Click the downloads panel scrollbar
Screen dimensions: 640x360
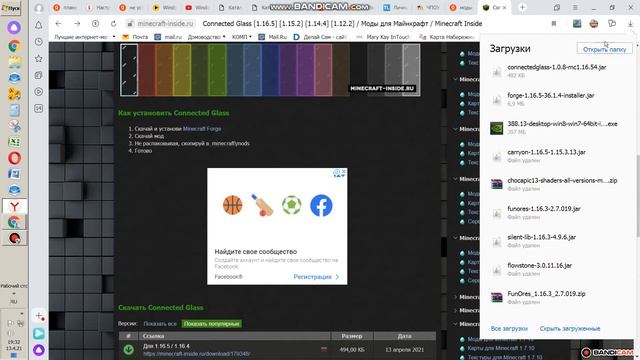(x=638, y=196)
